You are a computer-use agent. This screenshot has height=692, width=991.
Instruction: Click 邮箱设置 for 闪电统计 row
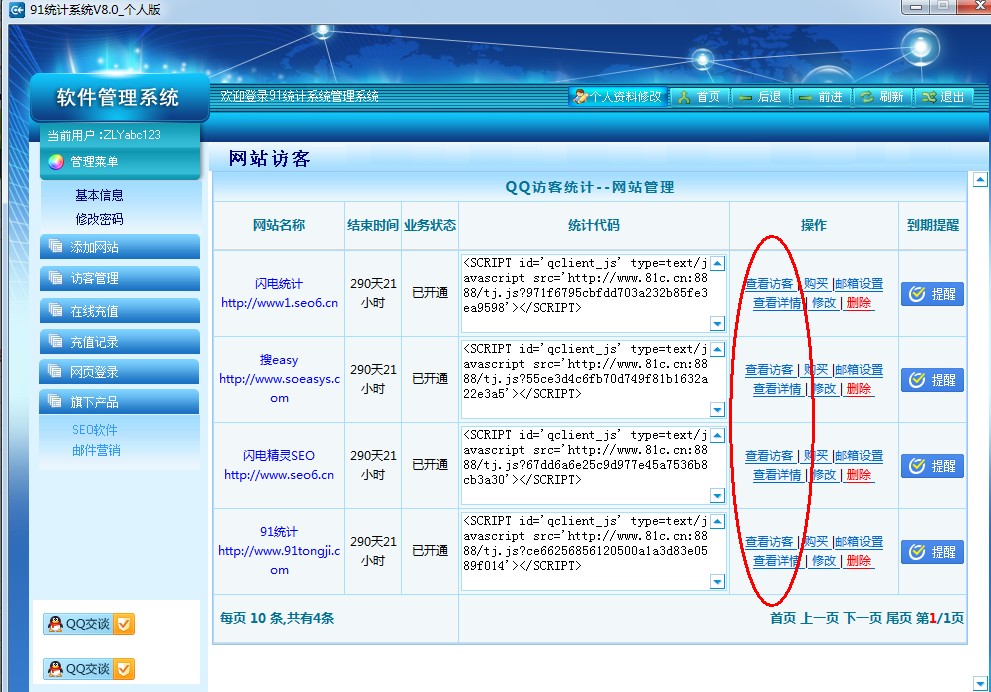click(859, 284)
